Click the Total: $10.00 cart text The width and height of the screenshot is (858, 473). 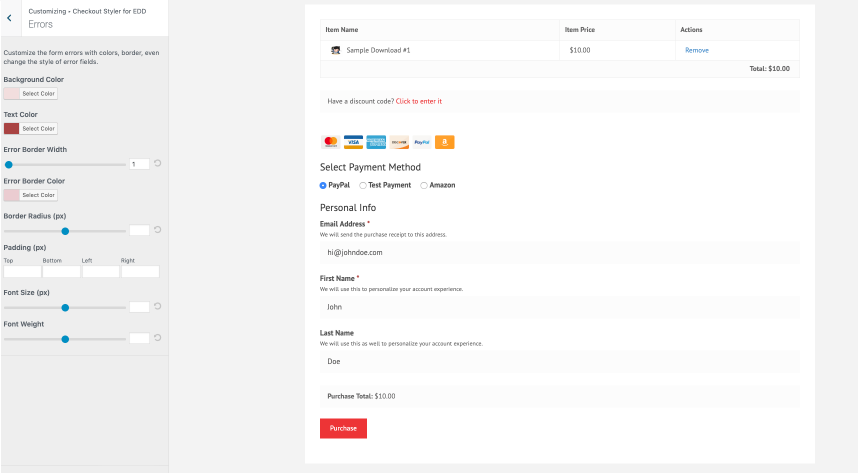769,69
